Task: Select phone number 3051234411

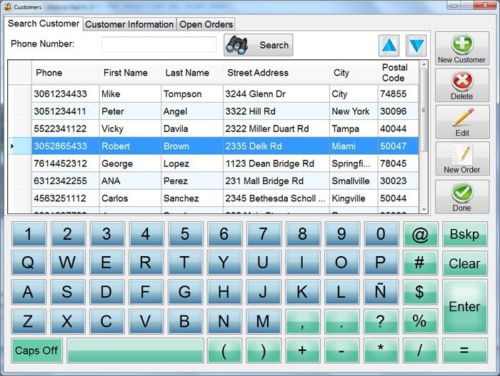Action: click(x=66, y=111)
